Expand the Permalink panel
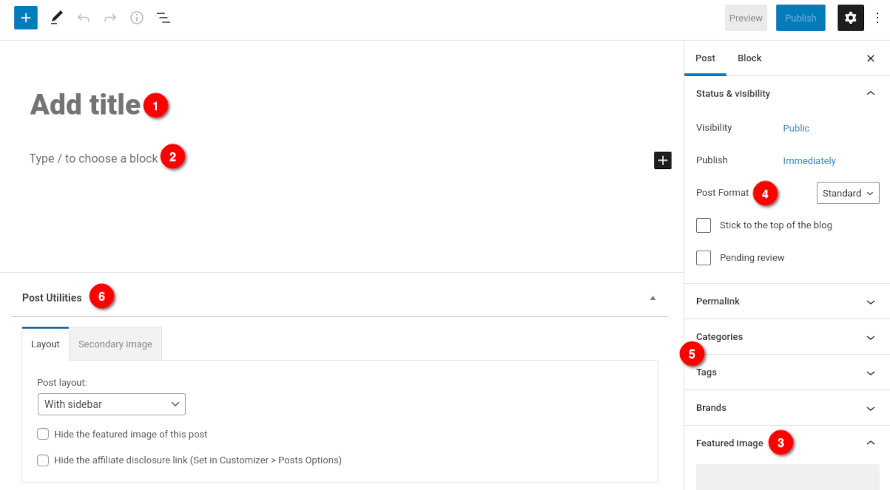This screenshot has width=890, height=490. 787,301
